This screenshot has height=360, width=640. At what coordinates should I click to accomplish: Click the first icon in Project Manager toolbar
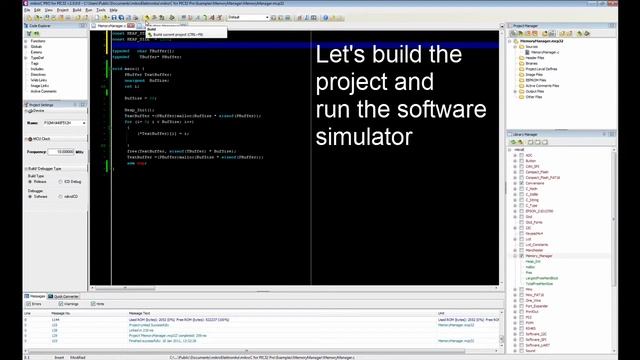513,33
